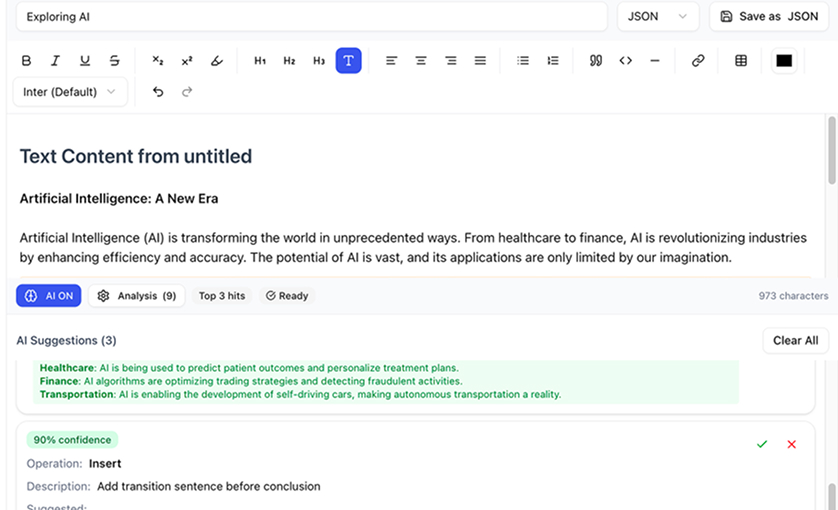Insert a hyperlink
838x510 pixels.
(x=698, y=61)
